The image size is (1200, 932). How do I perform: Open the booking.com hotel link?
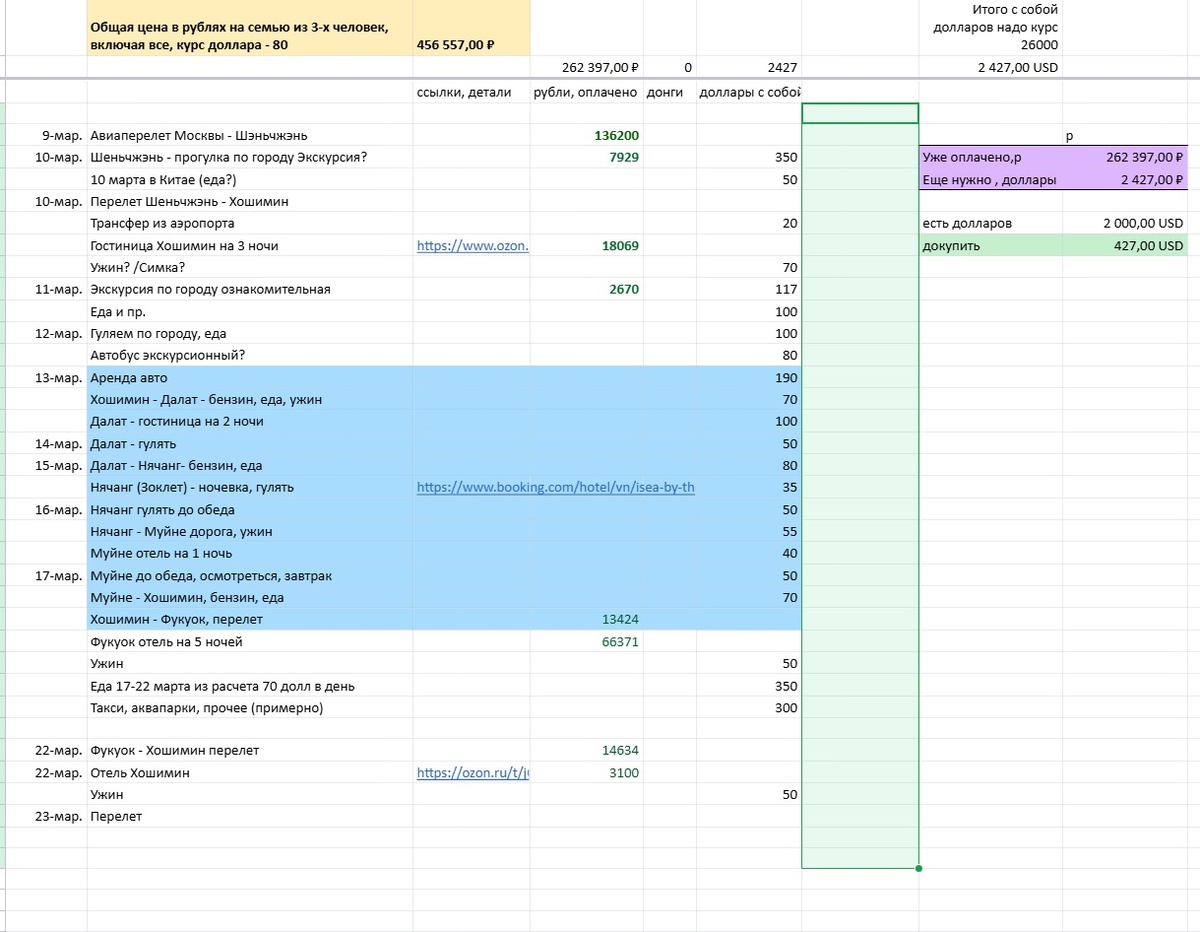[555, 488]
